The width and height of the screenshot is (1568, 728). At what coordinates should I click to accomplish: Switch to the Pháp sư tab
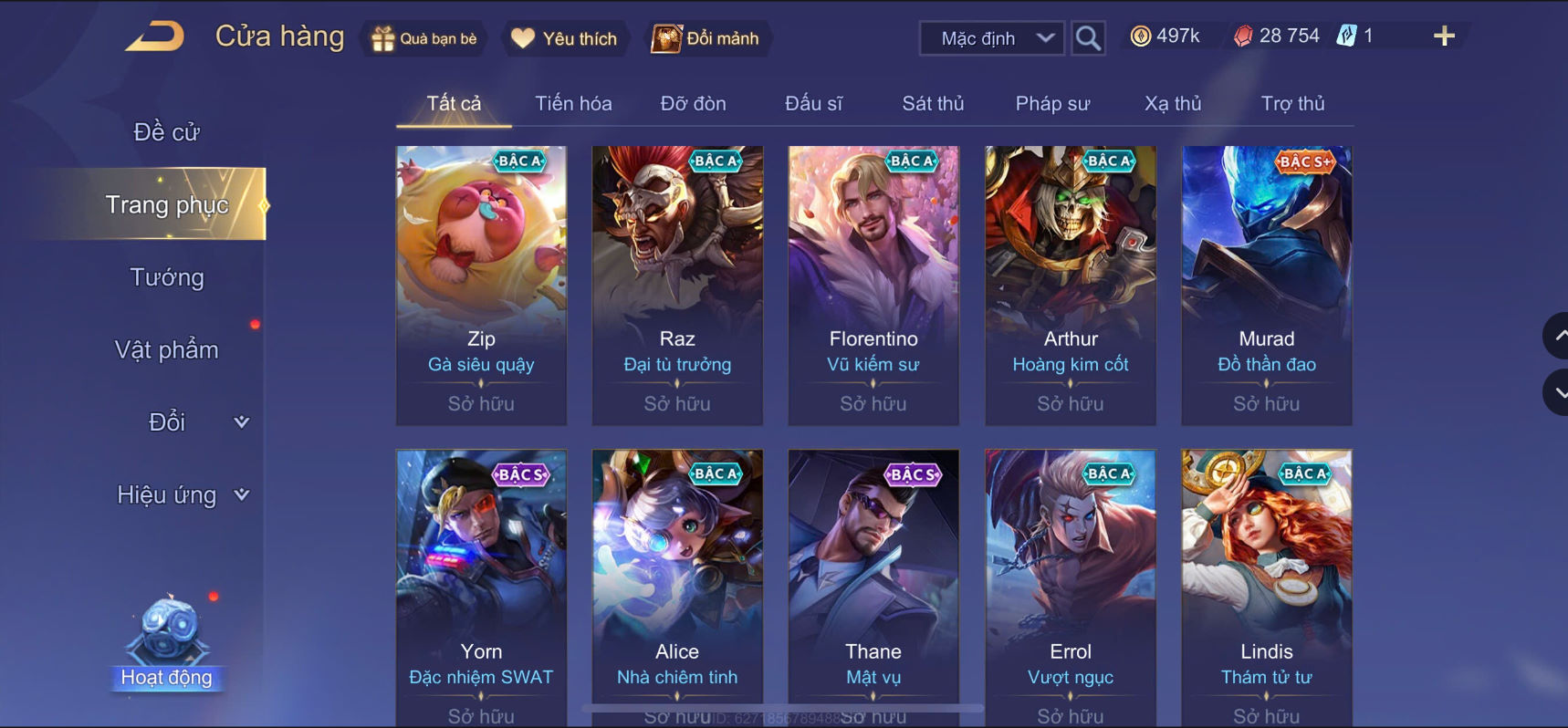(x=1052, y=103)
